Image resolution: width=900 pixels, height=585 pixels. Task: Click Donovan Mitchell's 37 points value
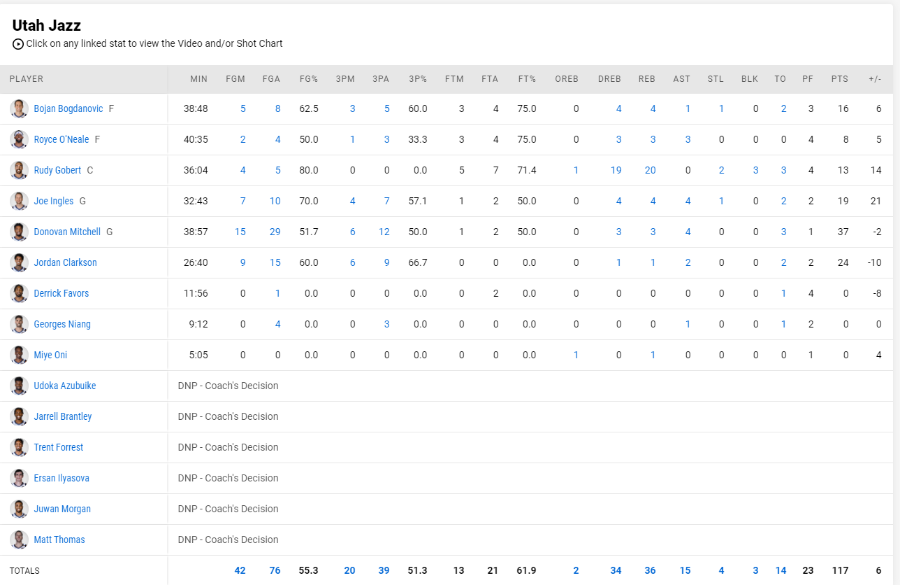click(x=843, y=232)
